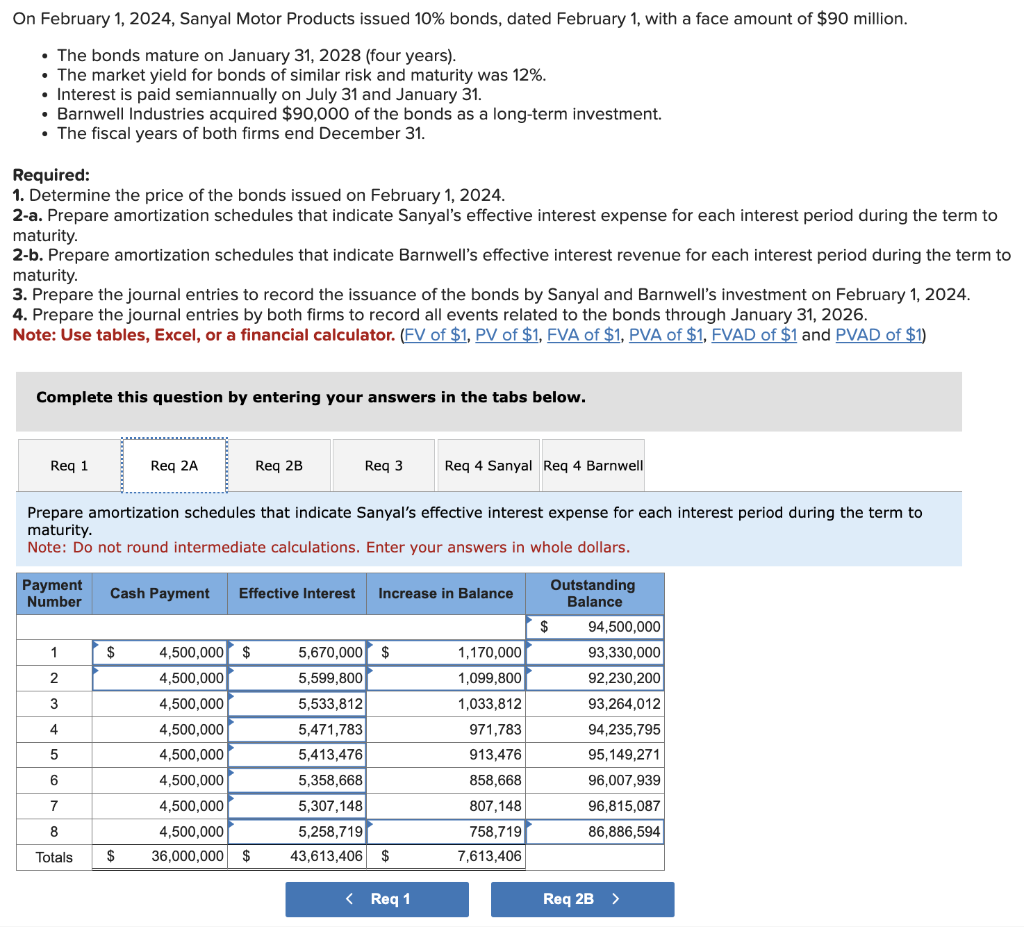Open the FVAD of $1 table link
Viewport: 1024px width, 927px height.
(x=754, y=334)
